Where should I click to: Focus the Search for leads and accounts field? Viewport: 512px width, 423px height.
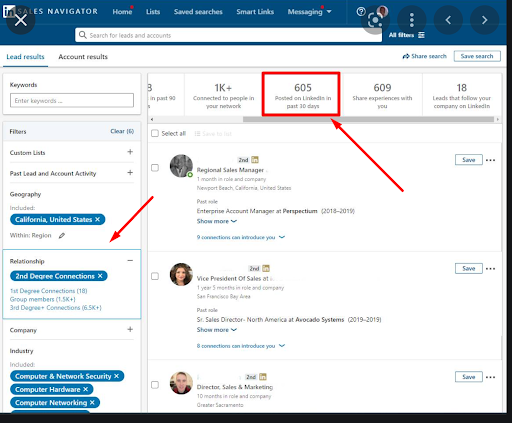(x=229, y=35)
